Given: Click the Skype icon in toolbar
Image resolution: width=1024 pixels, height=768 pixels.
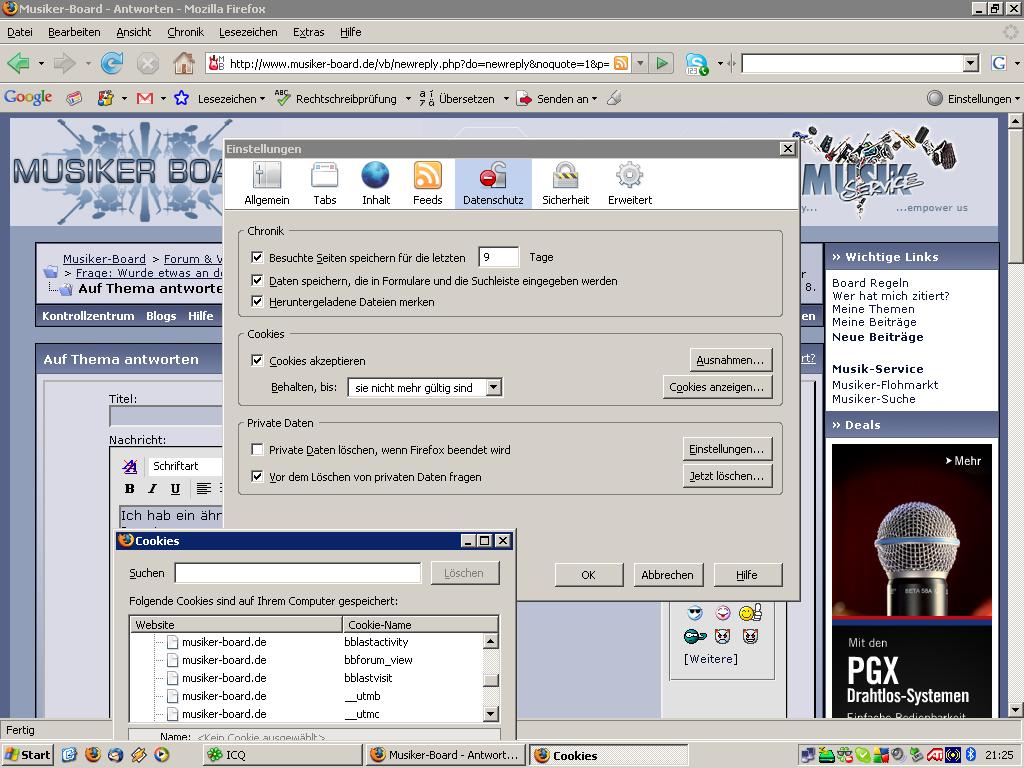Looking at the screenshot, I should click(696, 64).
